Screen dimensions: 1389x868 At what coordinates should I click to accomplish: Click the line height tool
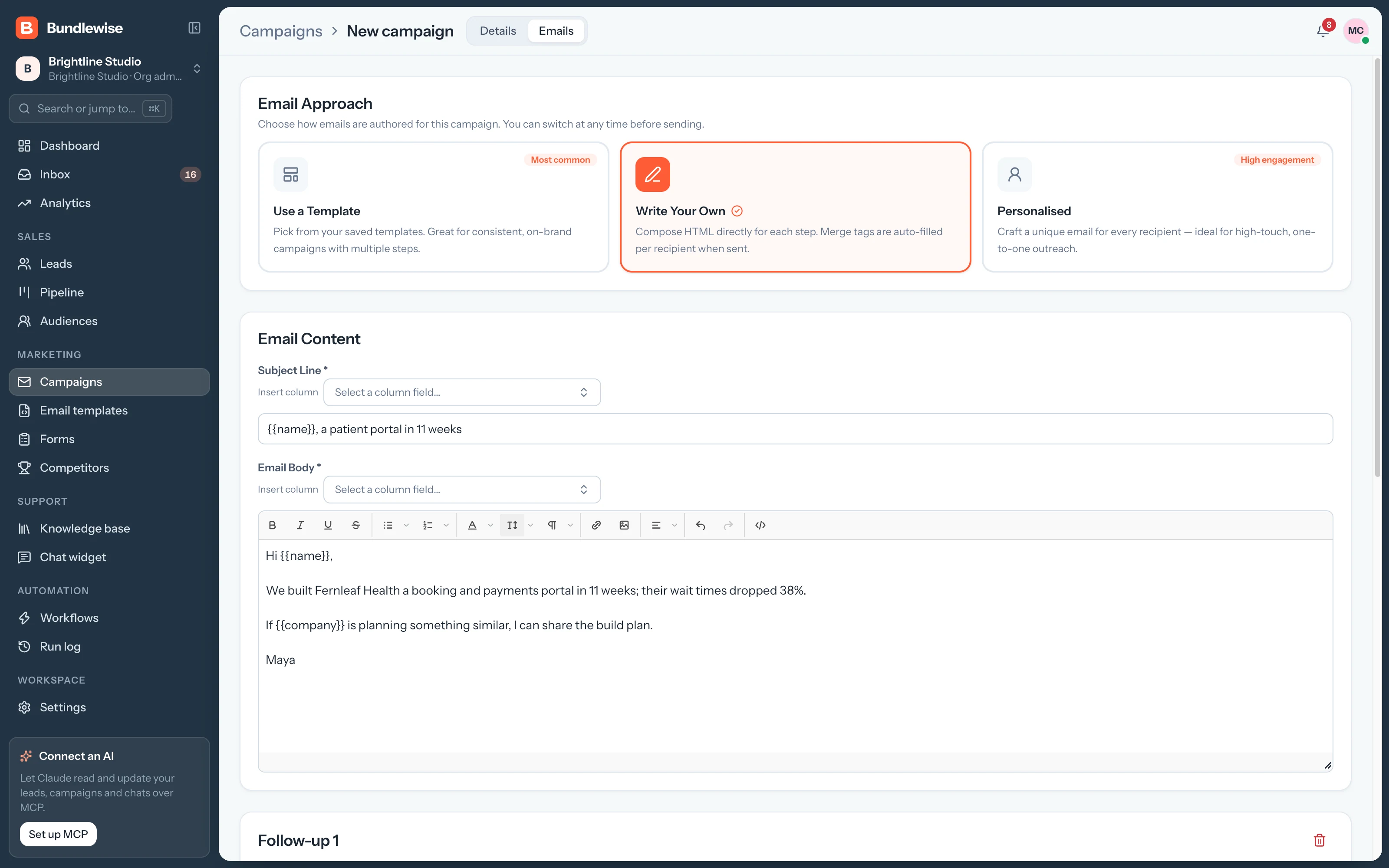[512, 525]
